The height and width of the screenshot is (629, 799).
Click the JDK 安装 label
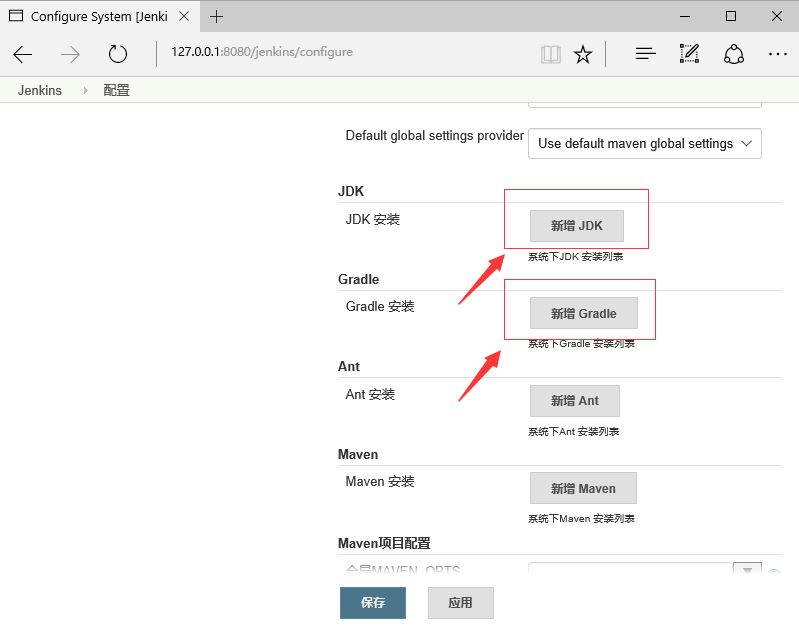373,220
